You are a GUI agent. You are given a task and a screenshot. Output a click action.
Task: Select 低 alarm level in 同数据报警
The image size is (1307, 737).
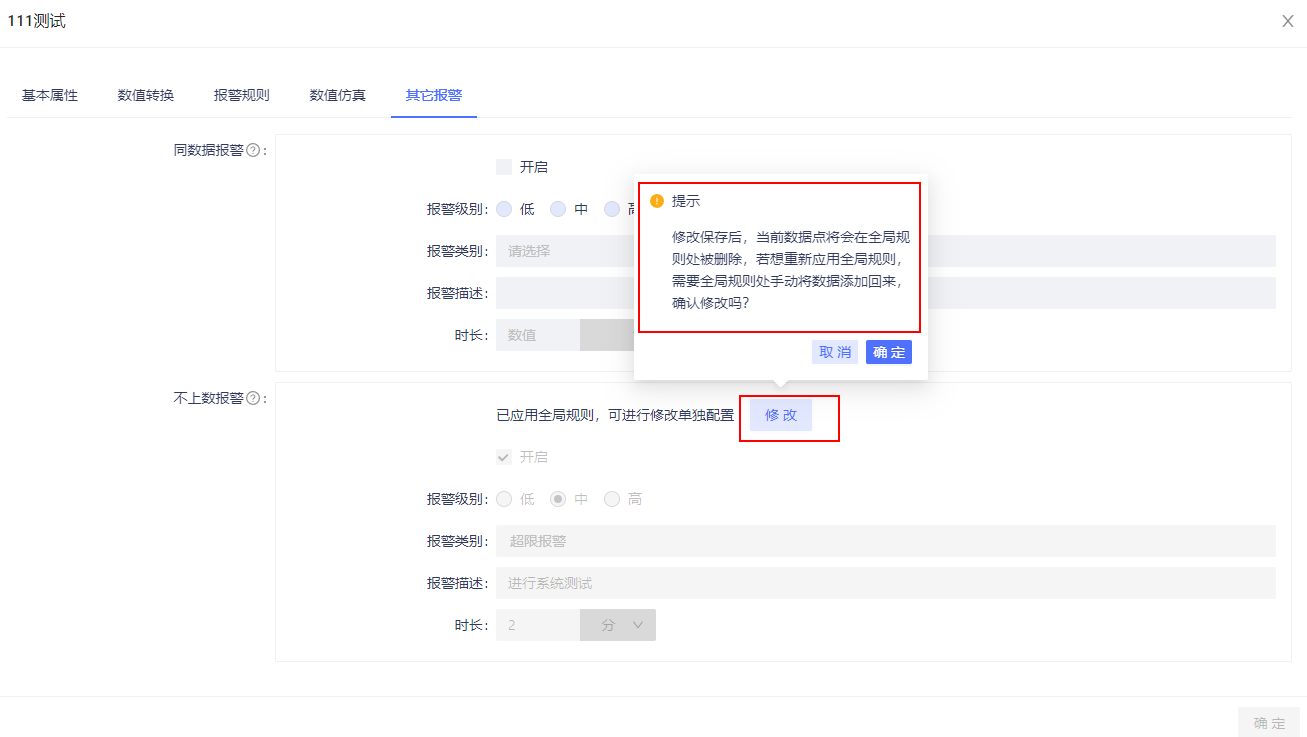(504, 209)
